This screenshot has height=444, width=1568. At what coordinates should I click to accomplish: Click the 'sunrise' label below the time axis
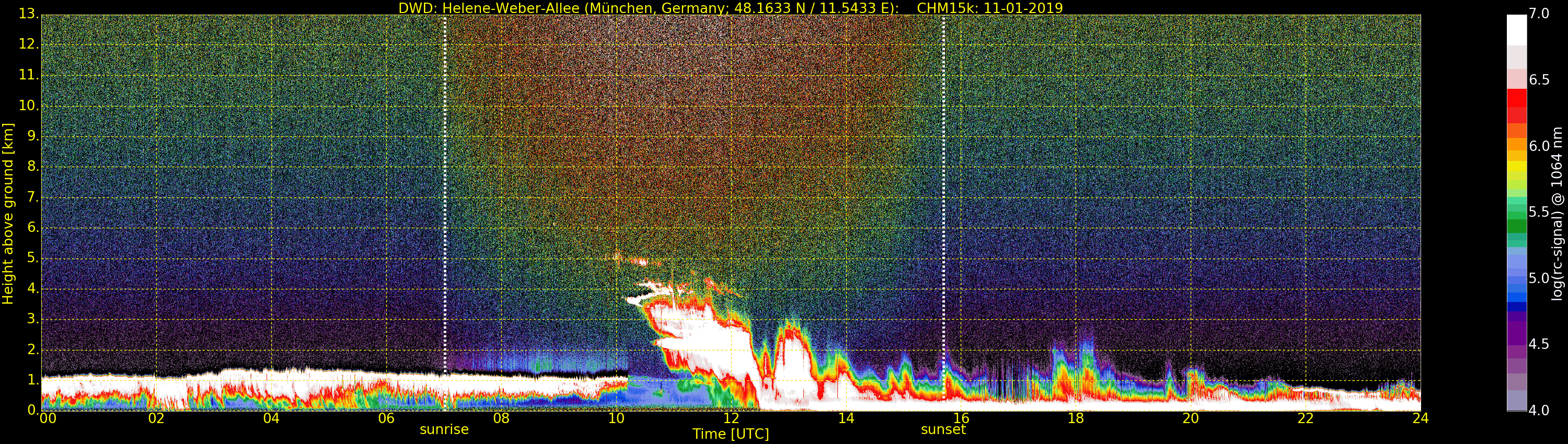point(444,429)
